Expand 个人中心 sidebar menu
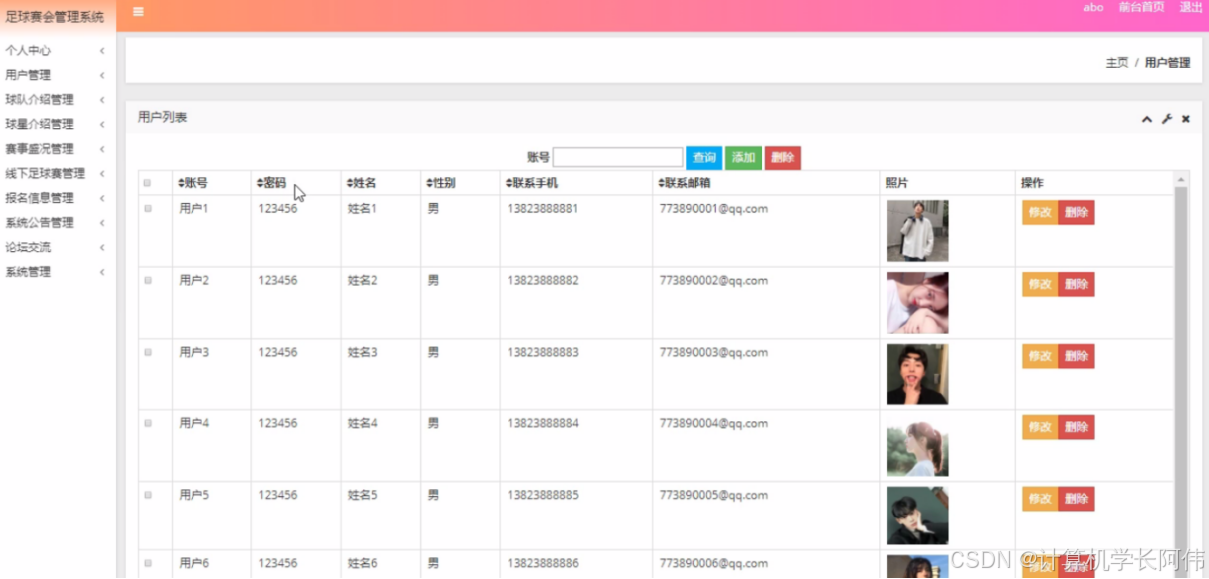This screenshot has width=1209, height=579. coord(55,50)
